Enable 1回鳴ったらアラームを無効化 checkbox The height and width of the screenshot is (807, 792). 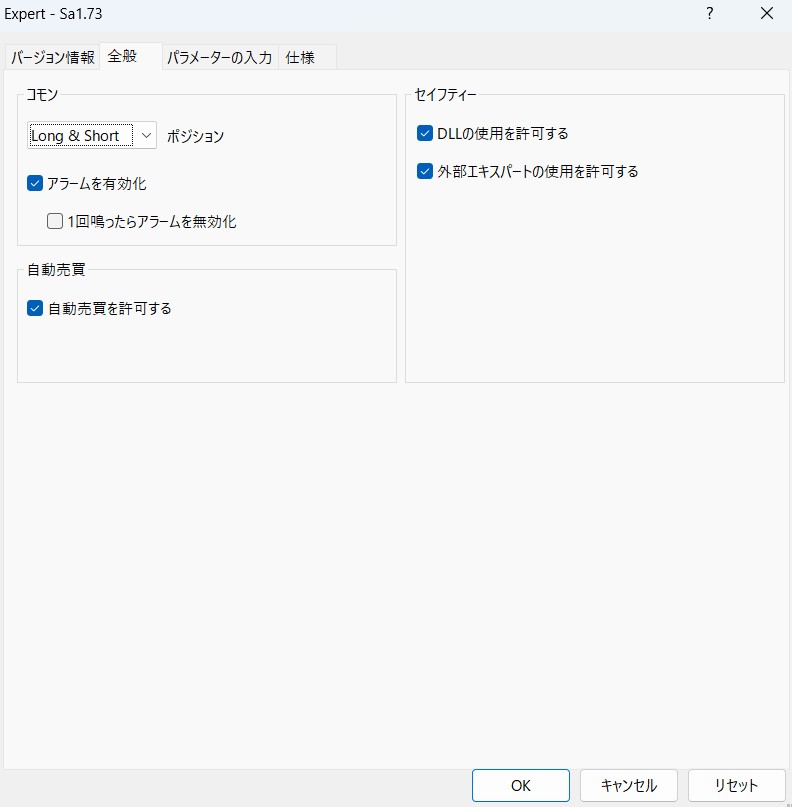55,222
